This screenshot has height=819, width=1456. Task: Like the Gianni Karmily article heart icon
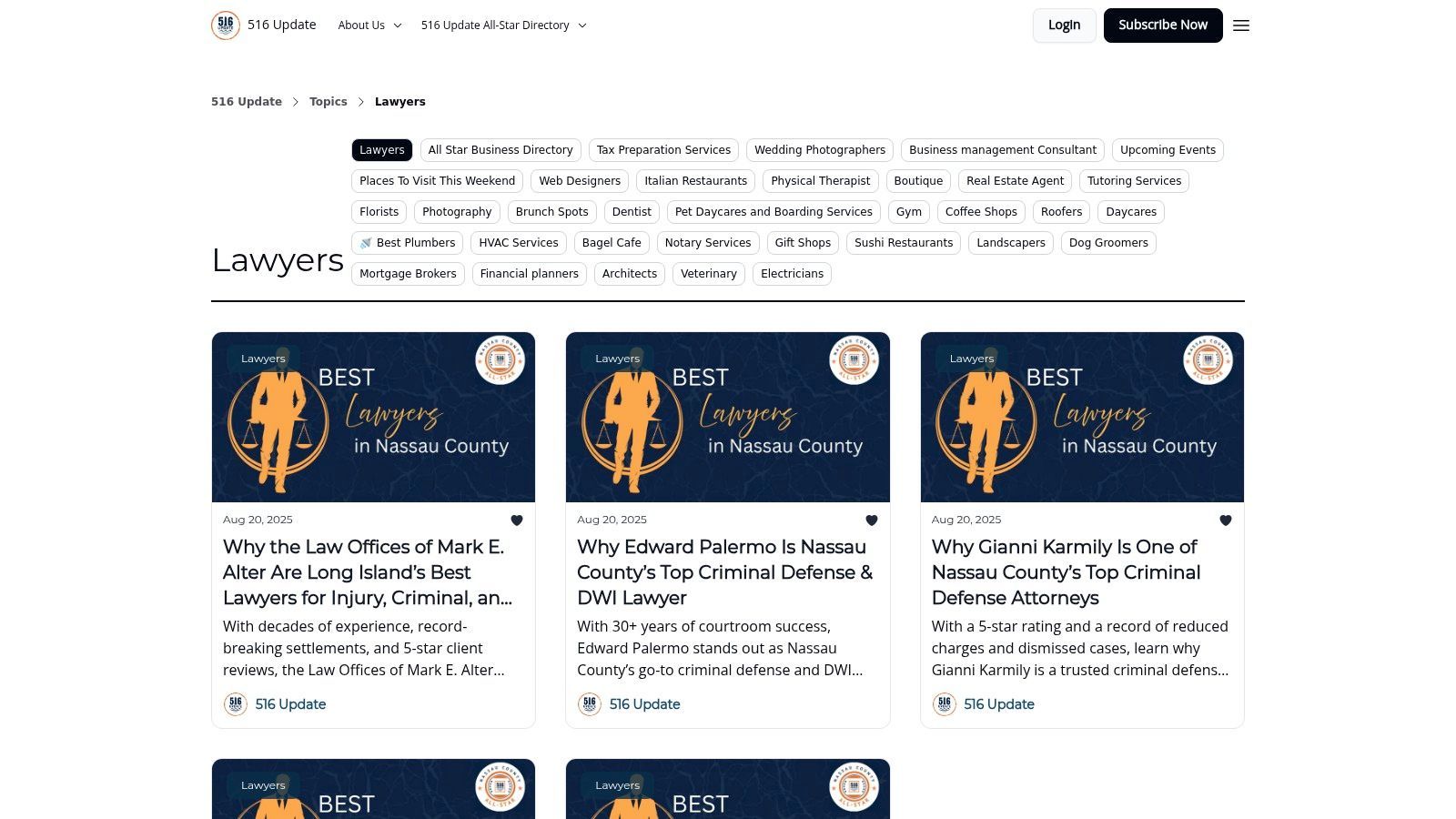tap(1226, 521)
